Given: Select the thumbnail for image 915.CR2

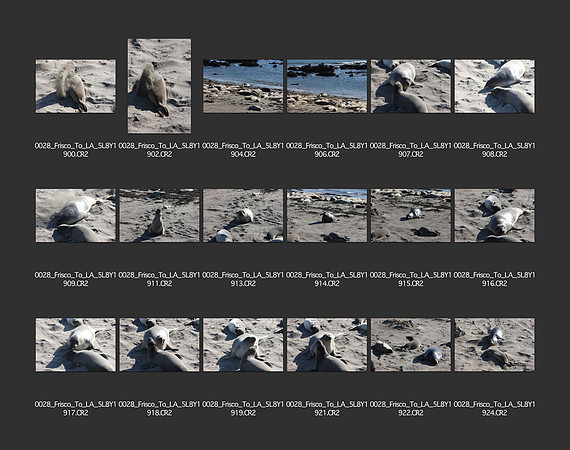Looking at the screenshot, I should pyautogui.click(x=411, y=215).
